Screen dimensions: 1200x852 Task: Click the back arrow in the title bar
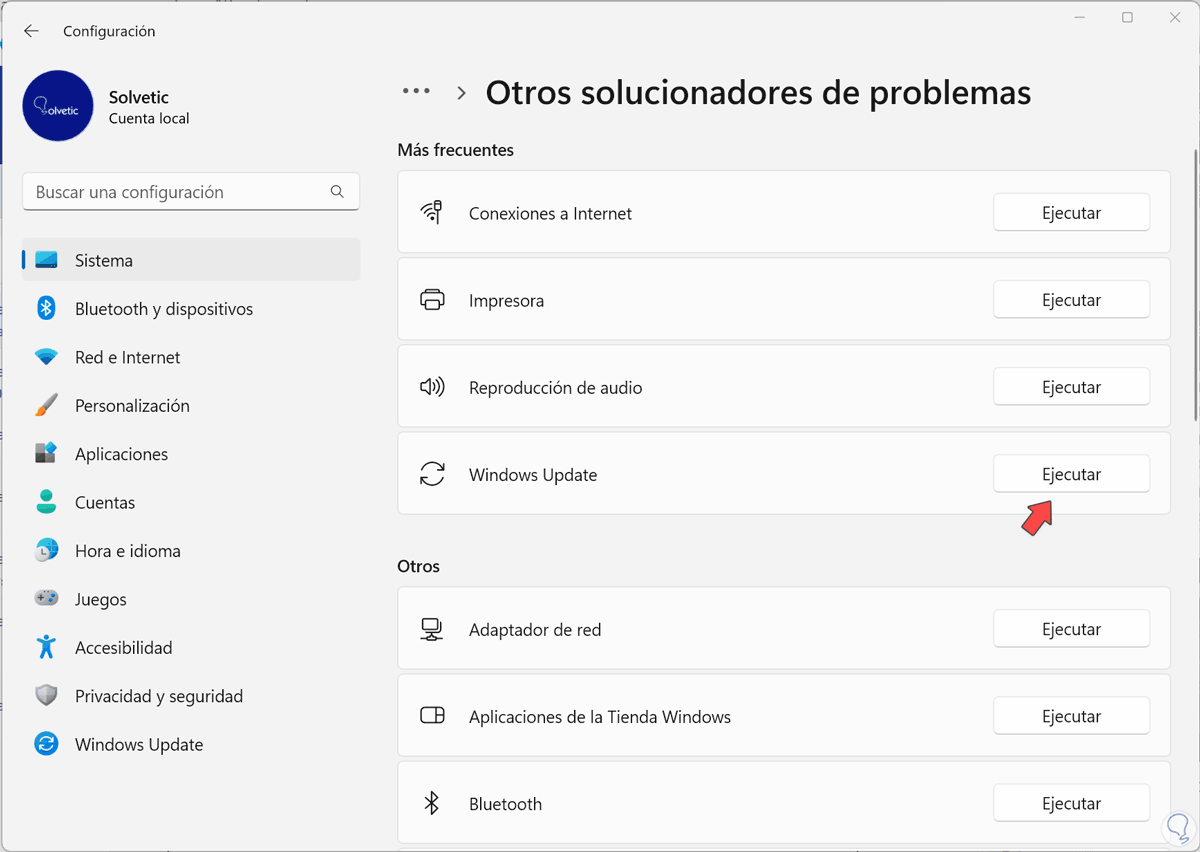[x=31, y=31]
